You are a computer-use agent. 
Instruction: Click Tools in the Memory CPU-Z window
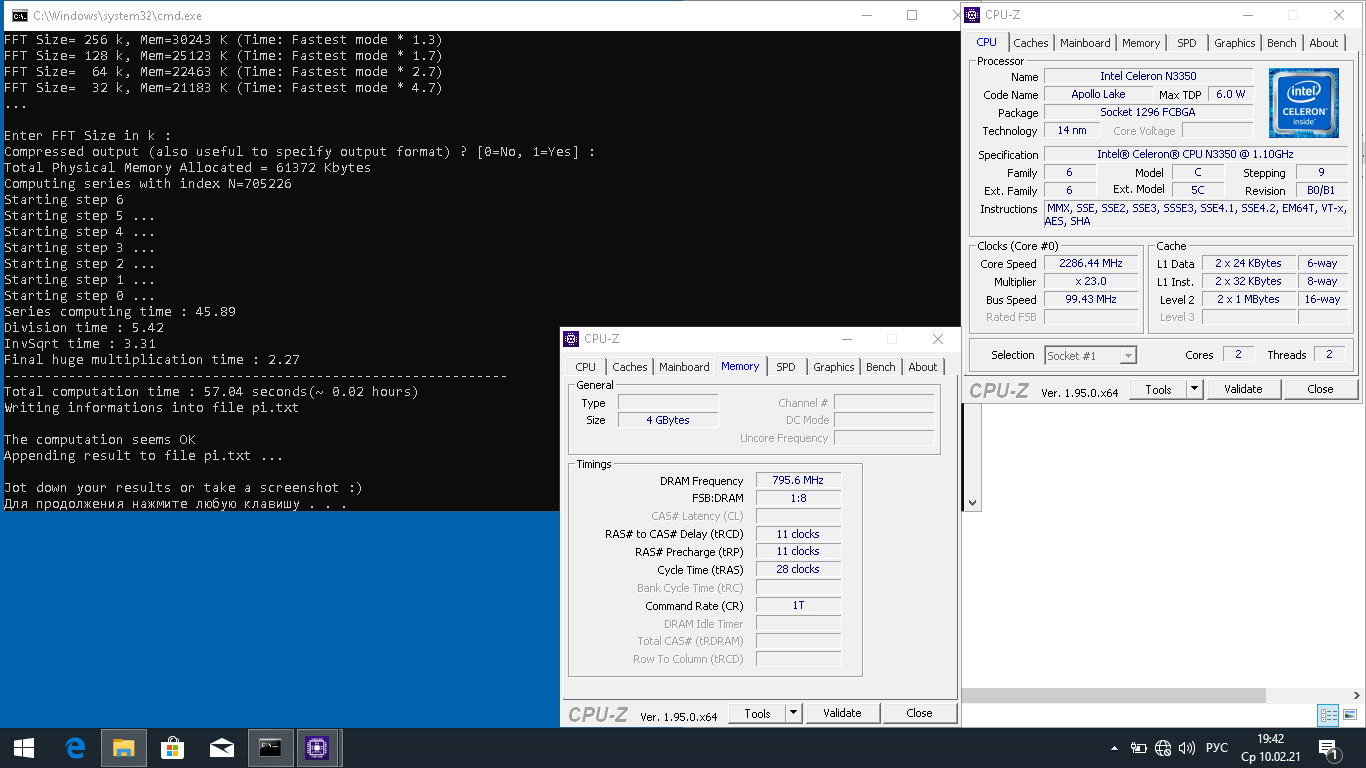click(x=757, y=713)
